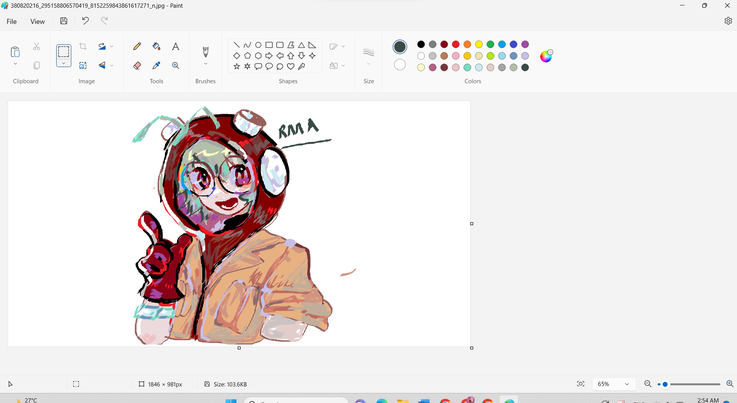Choose the Oval shape
This screenshot has width=737, height=403.
click(258, 45)
